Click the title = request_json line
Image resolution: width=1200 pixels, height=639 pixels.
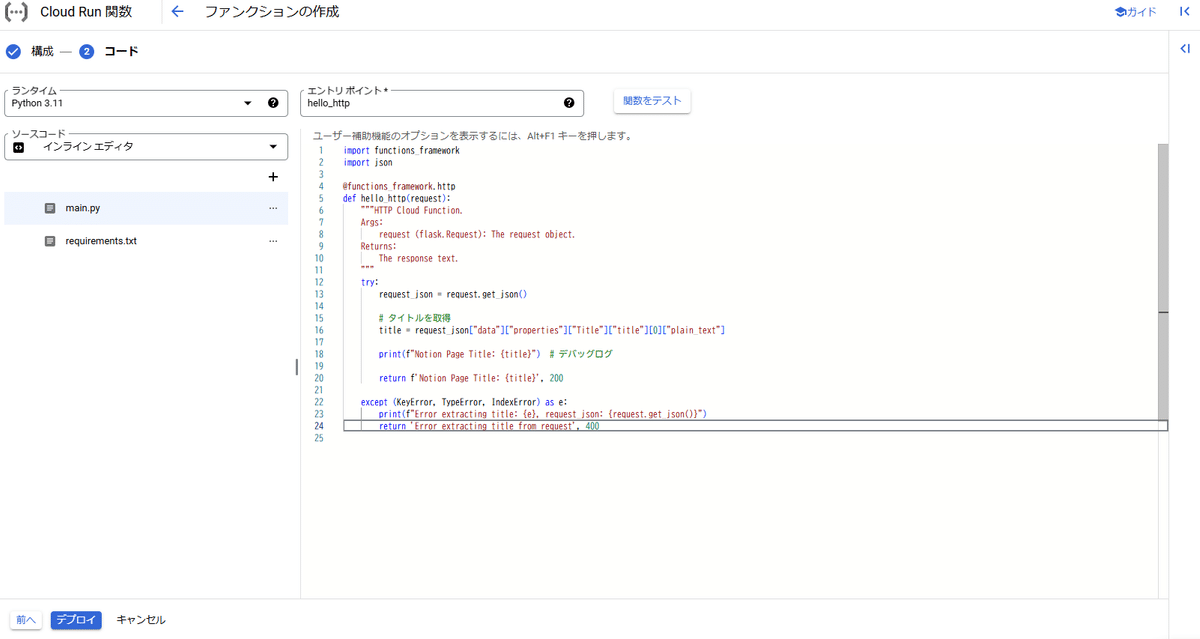(552, 330)
